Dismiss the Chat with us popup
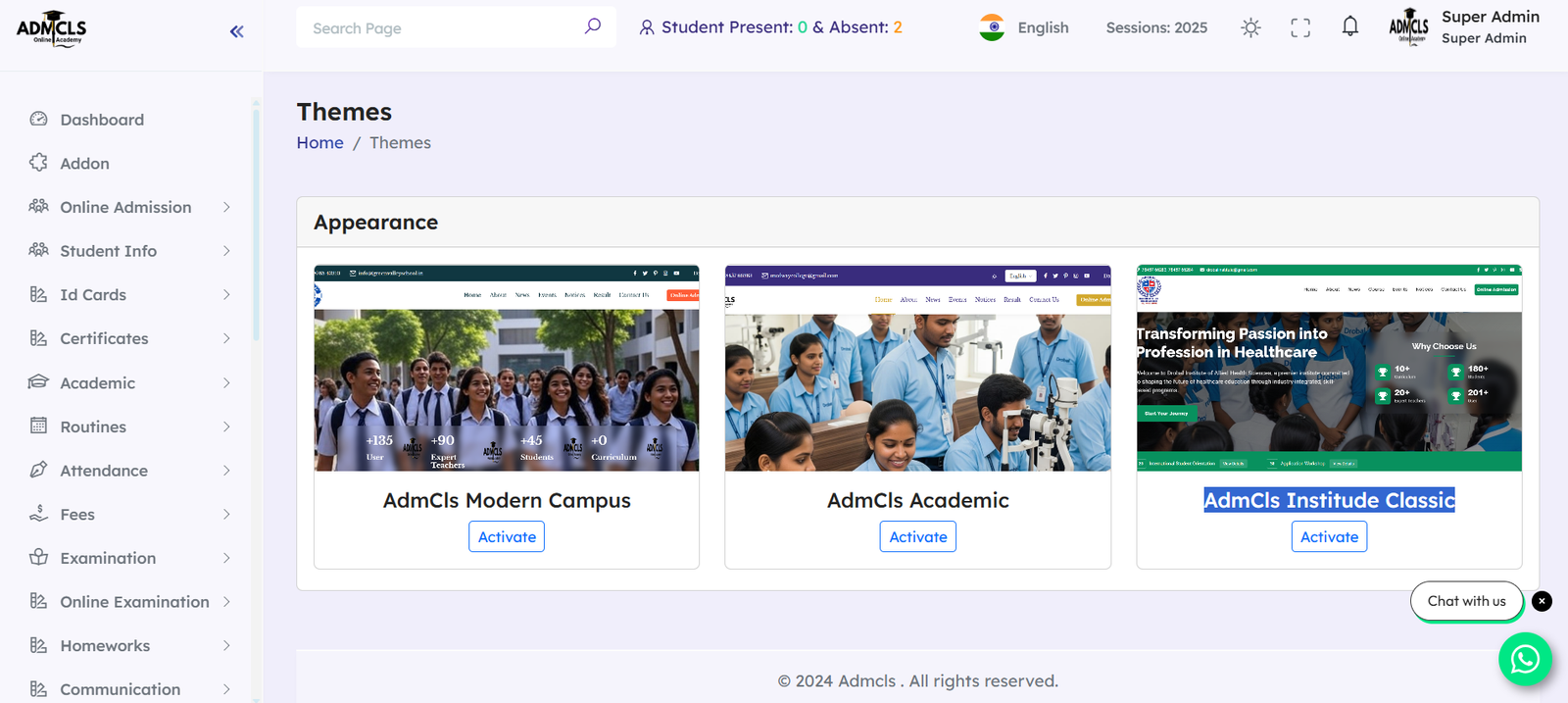 (1542, 601)
